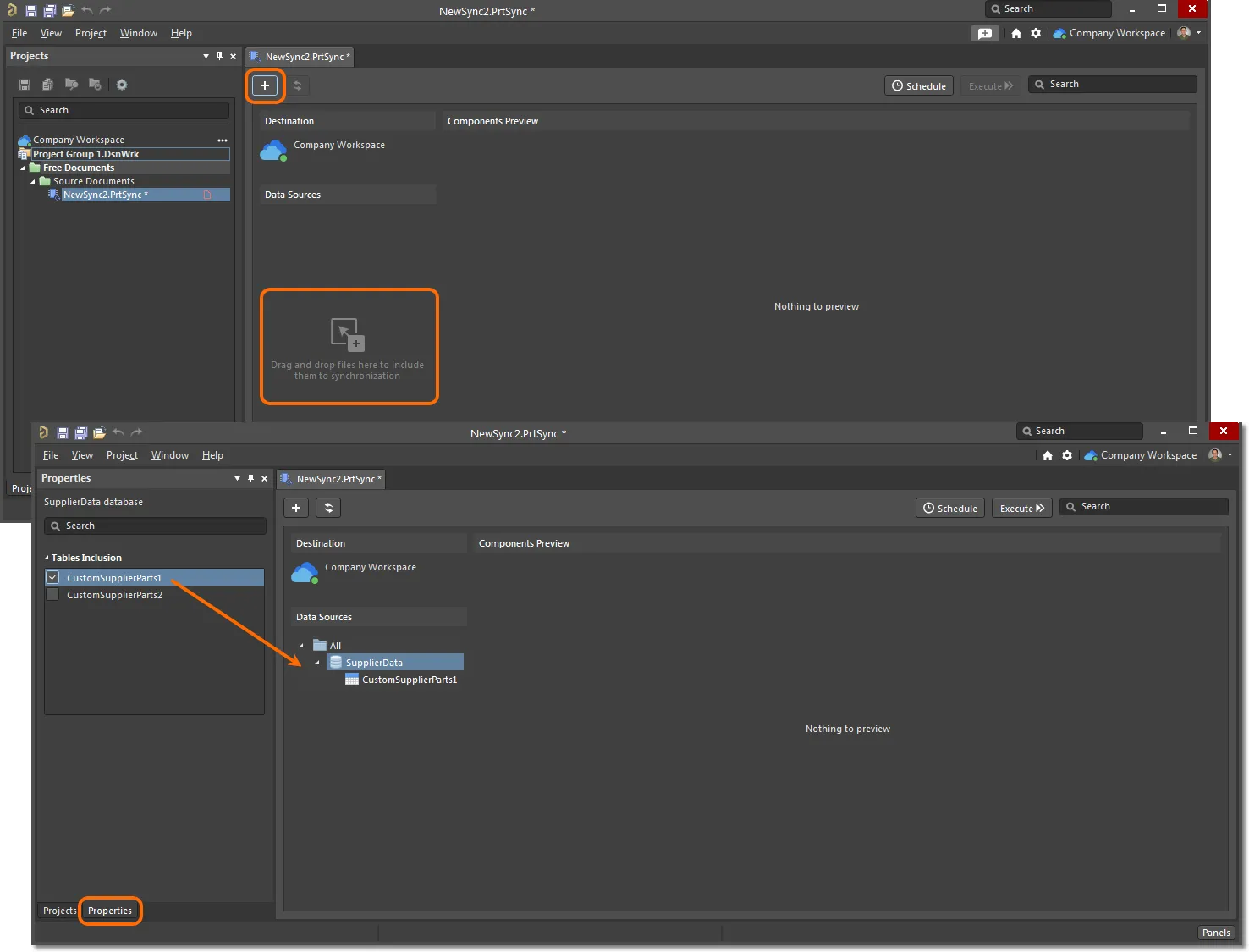Image resolution: width=1249 pixels, height=952 pixels.
Task: Open the Window menu in the front window
Action: click(x=170, y=455)
